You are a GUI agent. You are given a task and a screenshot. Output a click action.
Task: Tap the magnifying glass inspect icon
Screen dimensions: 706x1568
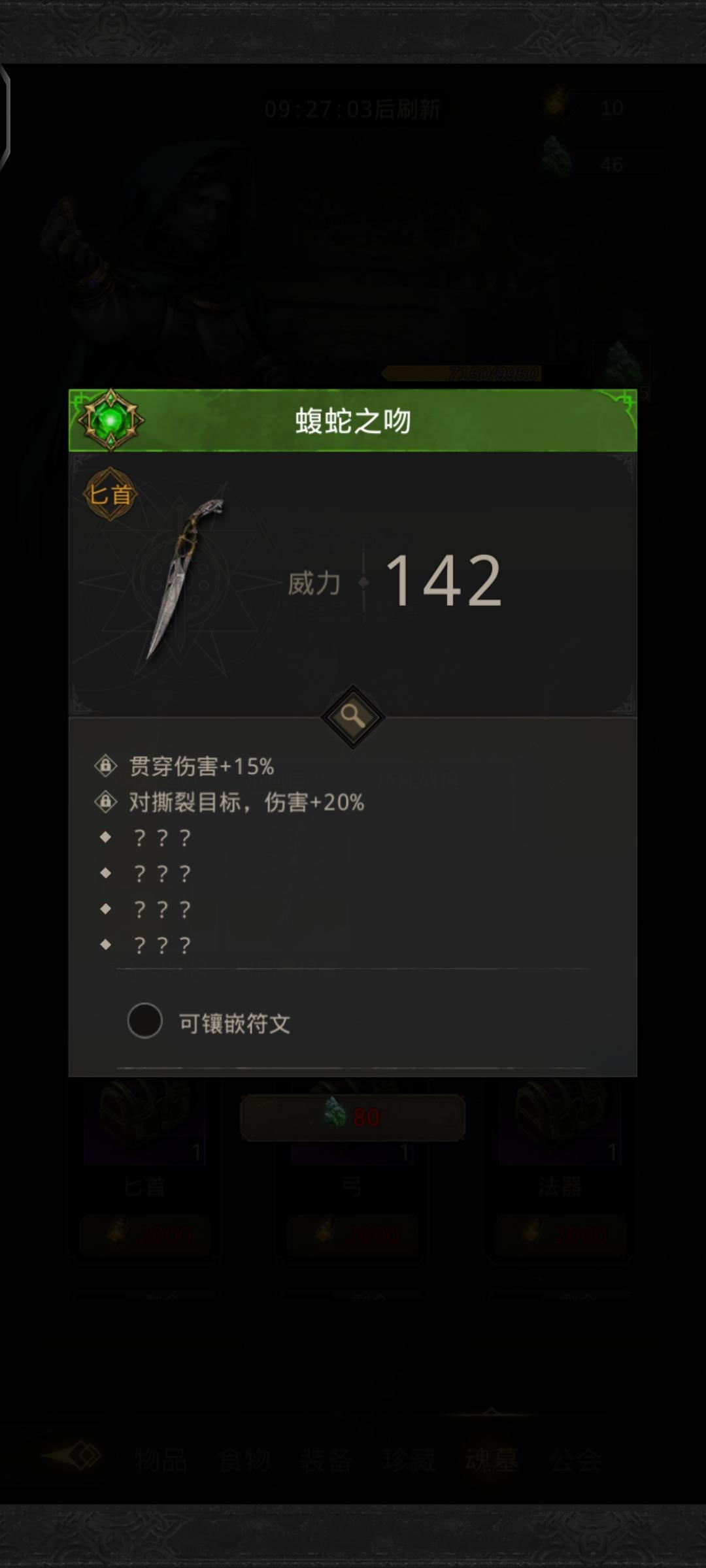(353, 717)
